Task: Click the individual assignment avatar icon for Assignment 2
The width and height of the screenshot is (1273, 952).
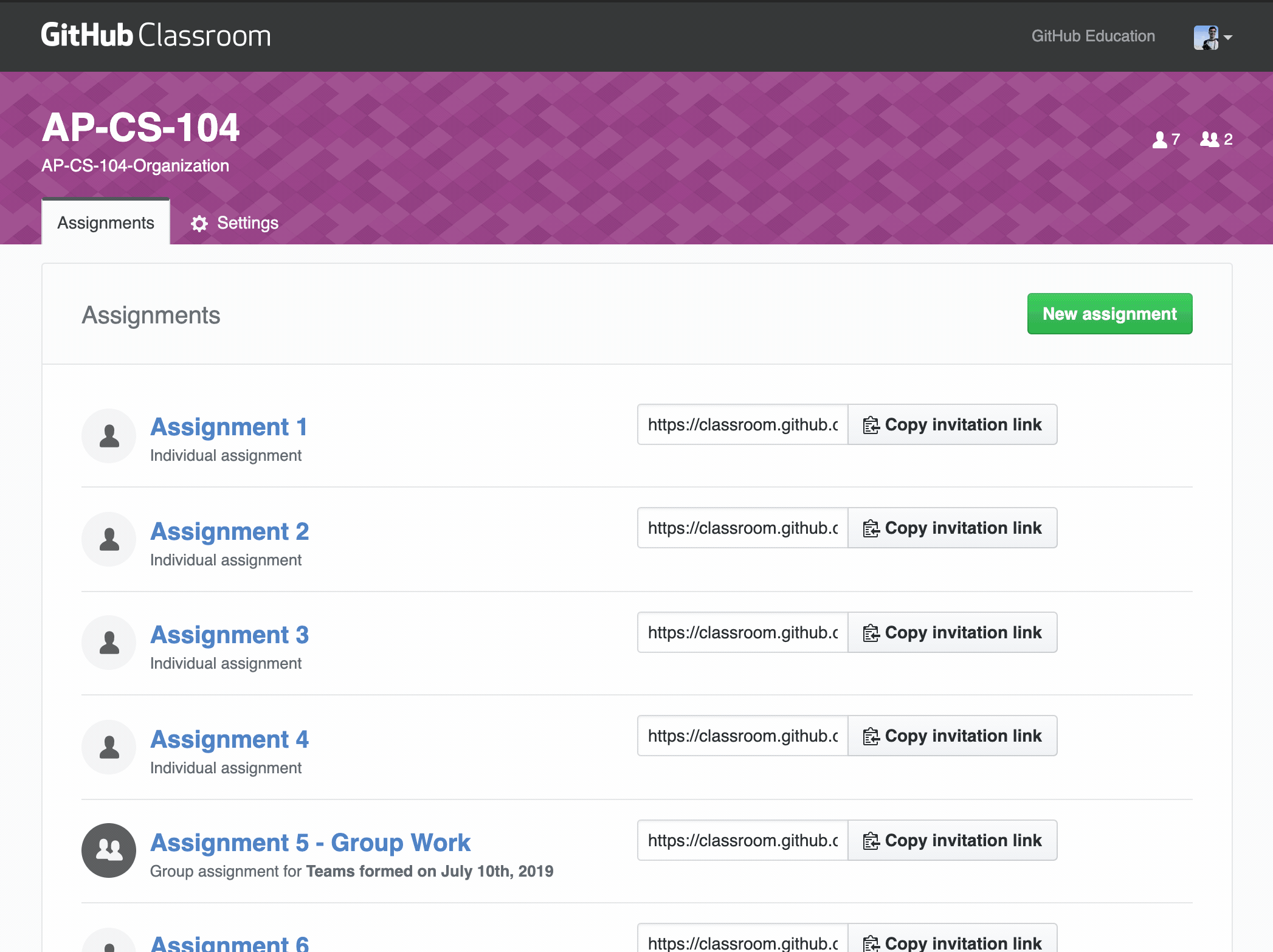Action: pos(108,539)
